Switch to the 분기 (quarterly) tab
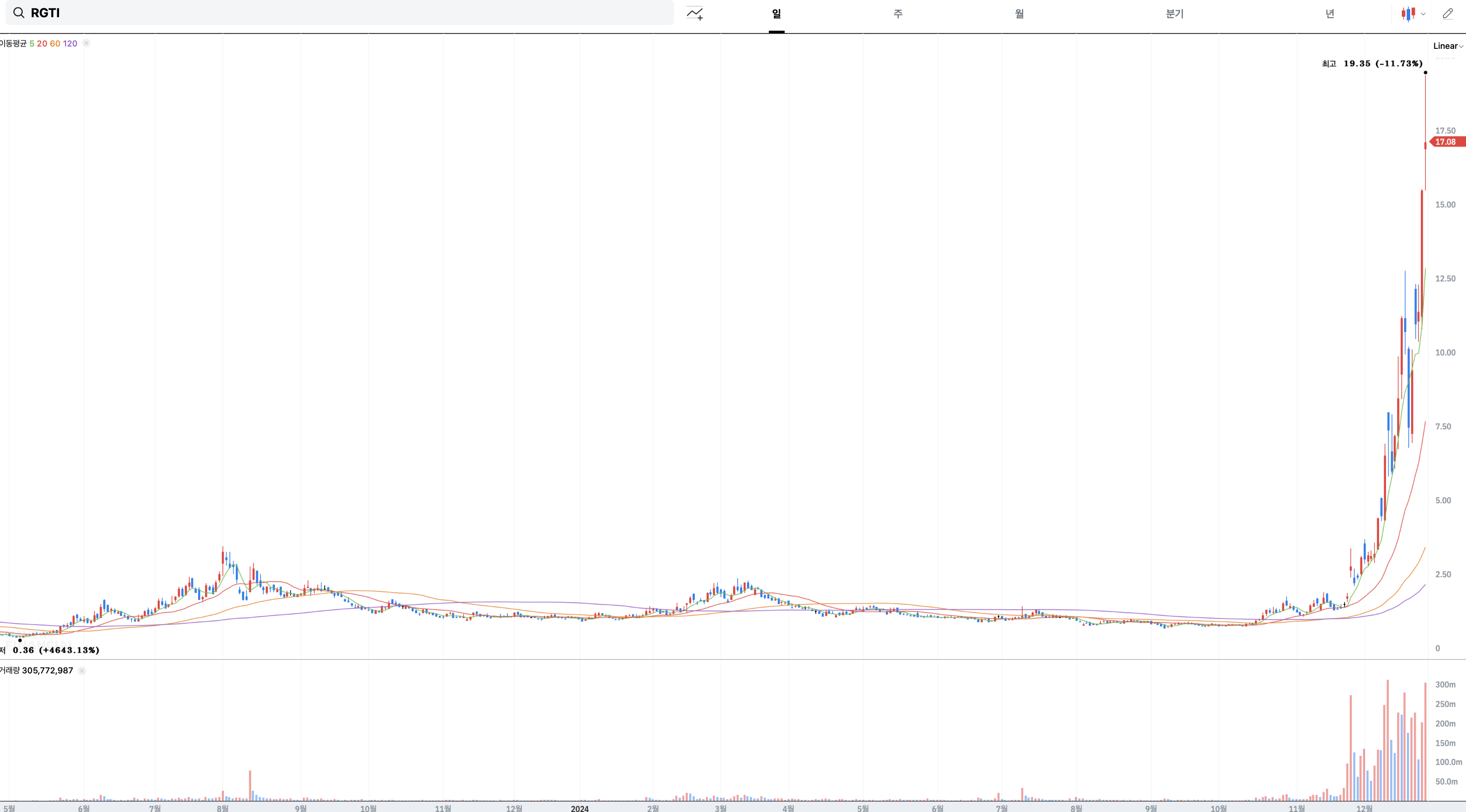 click(1174, 13)
